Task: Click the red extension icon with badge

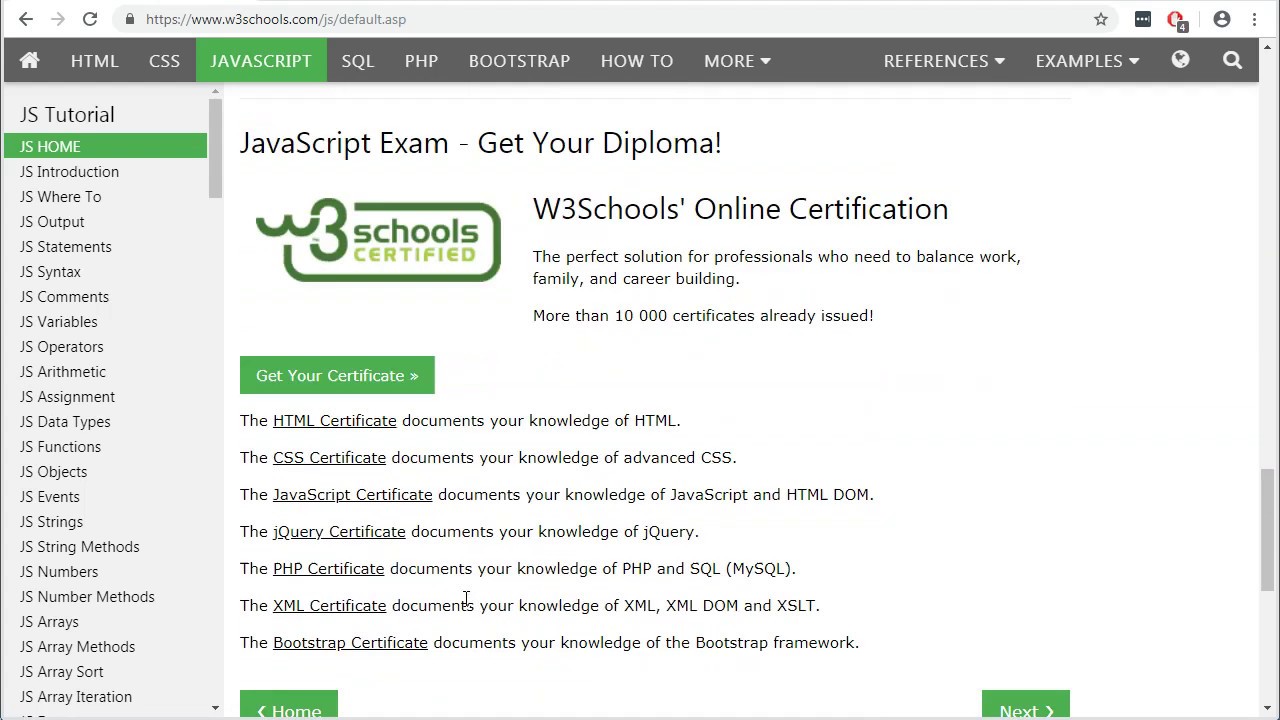Action: [x=1176, y=20]
